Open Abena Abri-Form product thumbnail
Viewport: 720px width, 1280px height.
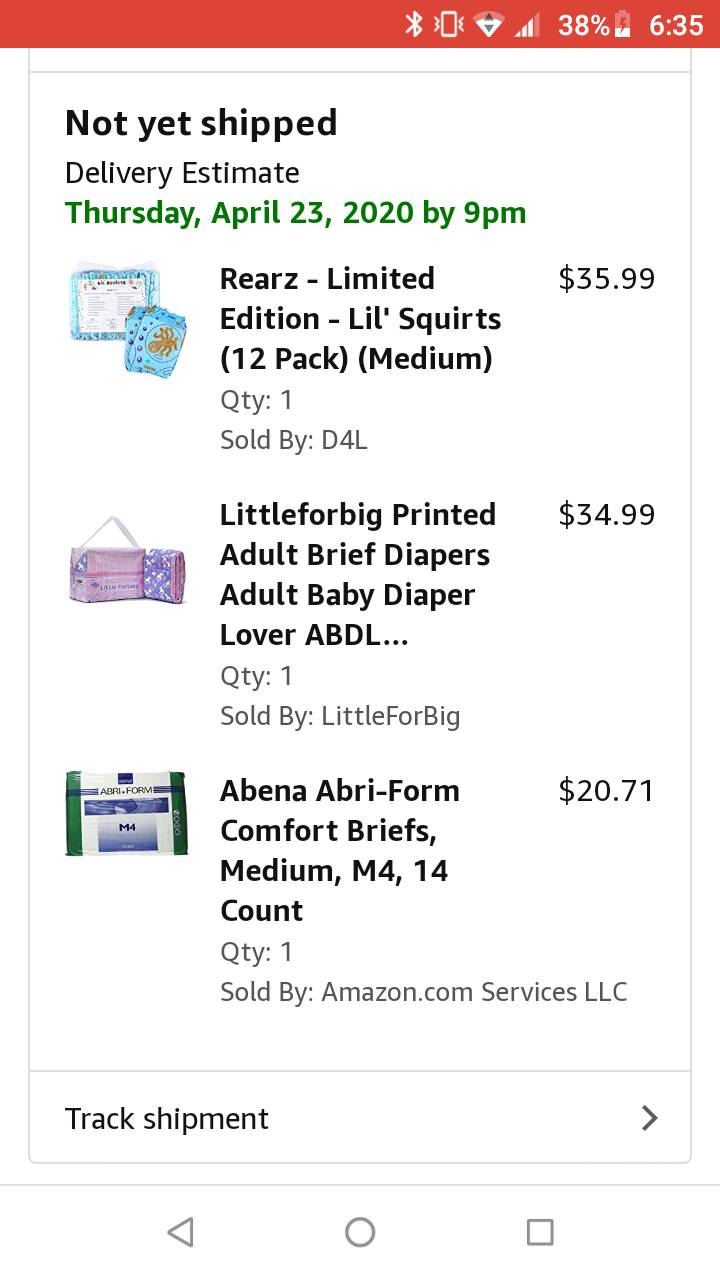point(127,813)
